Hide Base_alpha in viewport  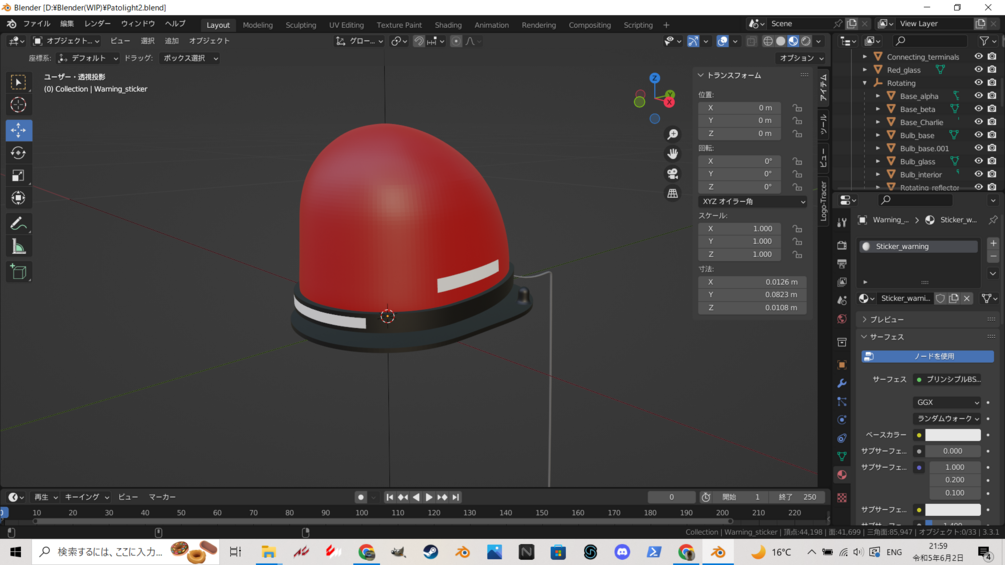pos(978,96)
